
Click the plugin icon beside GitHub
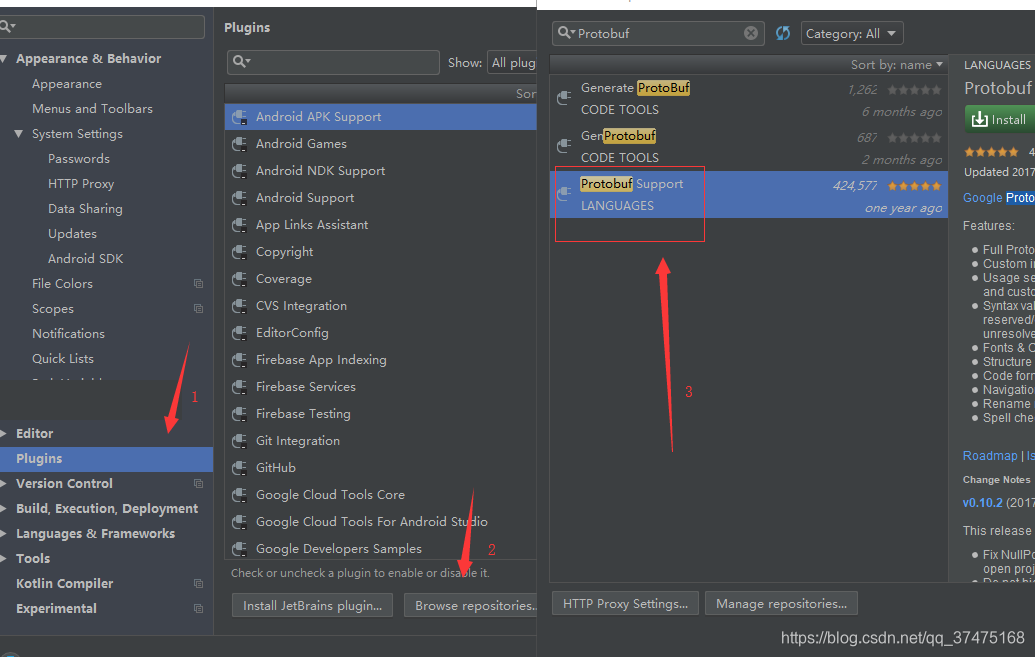pos(240,469)
